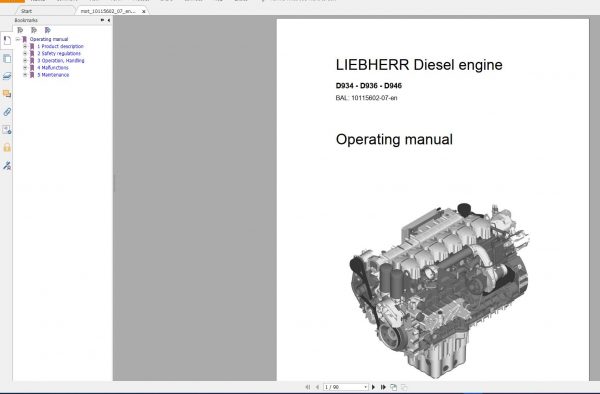Image resolution: width=600 pixels, height=394 pixels.
Task: Open the Signatures pen panel icon
Action: [x=7, y=165]
